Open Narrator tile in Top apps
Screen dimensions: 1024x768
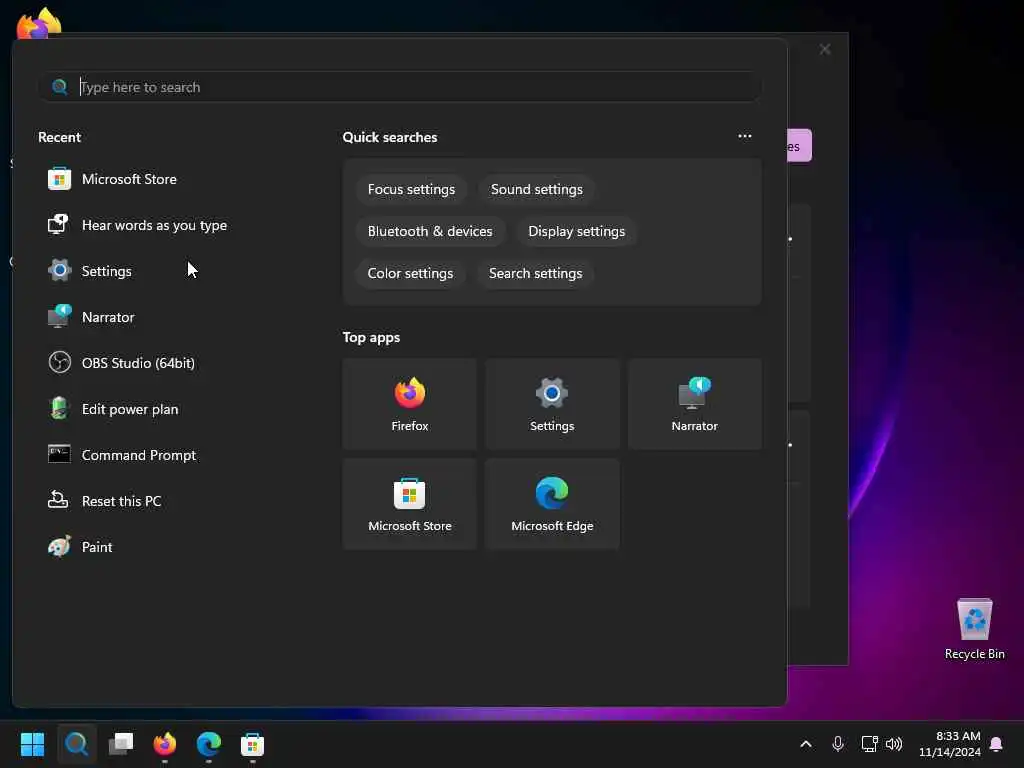click(694, 404)
